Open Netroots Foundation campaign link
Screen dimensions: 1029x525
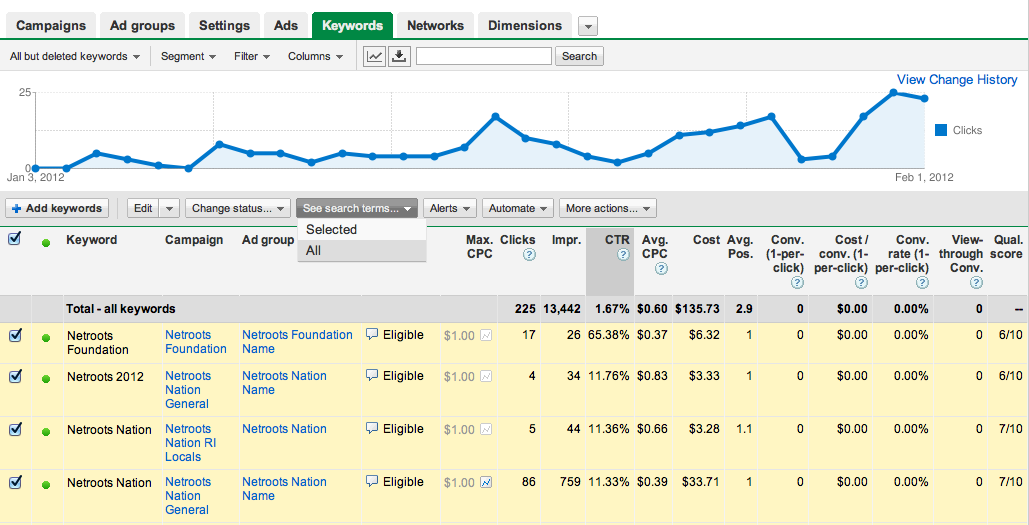(x=196, y=342)
